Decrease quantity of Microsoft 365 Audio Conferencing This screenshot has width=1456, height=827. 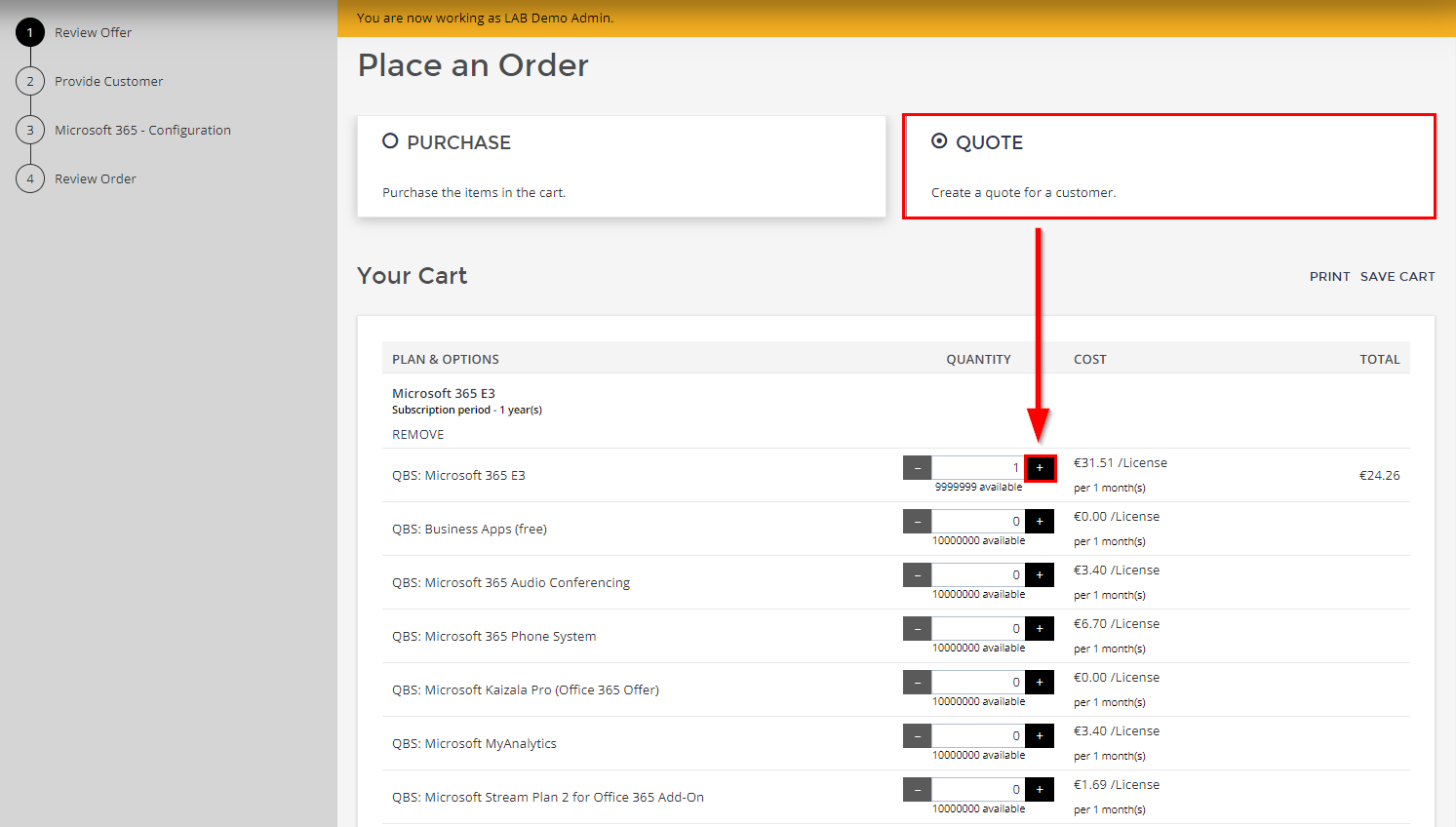pos(918,575)
